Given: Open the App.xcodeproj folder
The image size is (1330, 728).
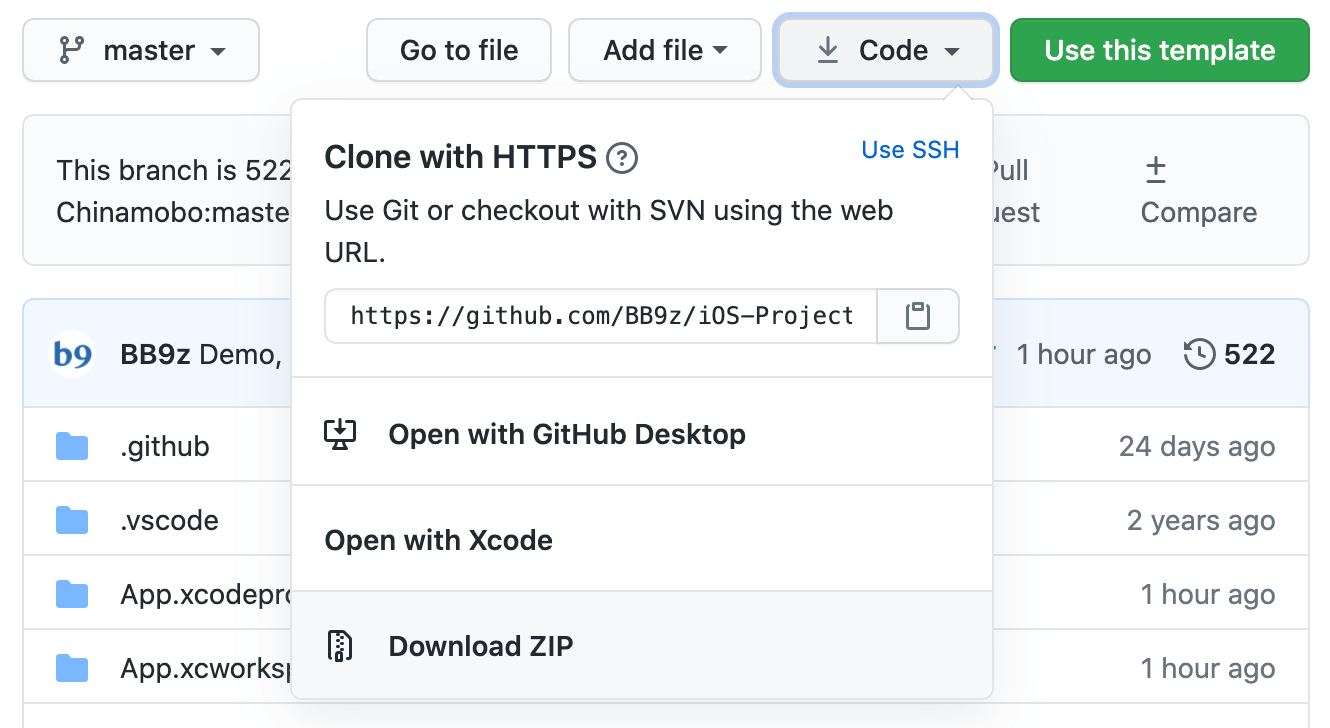Looking at the screenshot, I should point(206,594).
